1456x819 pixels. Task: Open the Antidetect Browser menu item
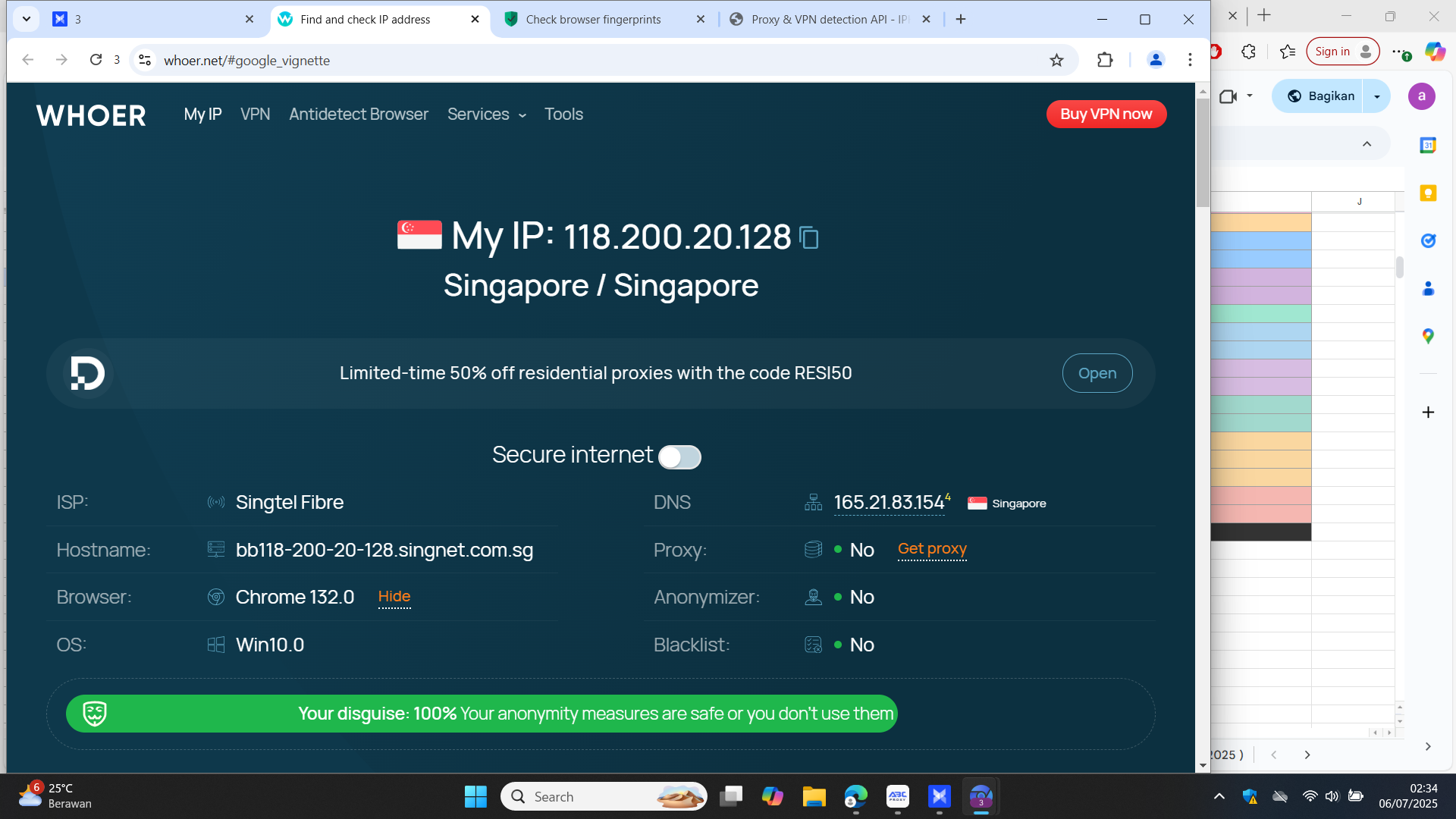click(x=358, y=115)
